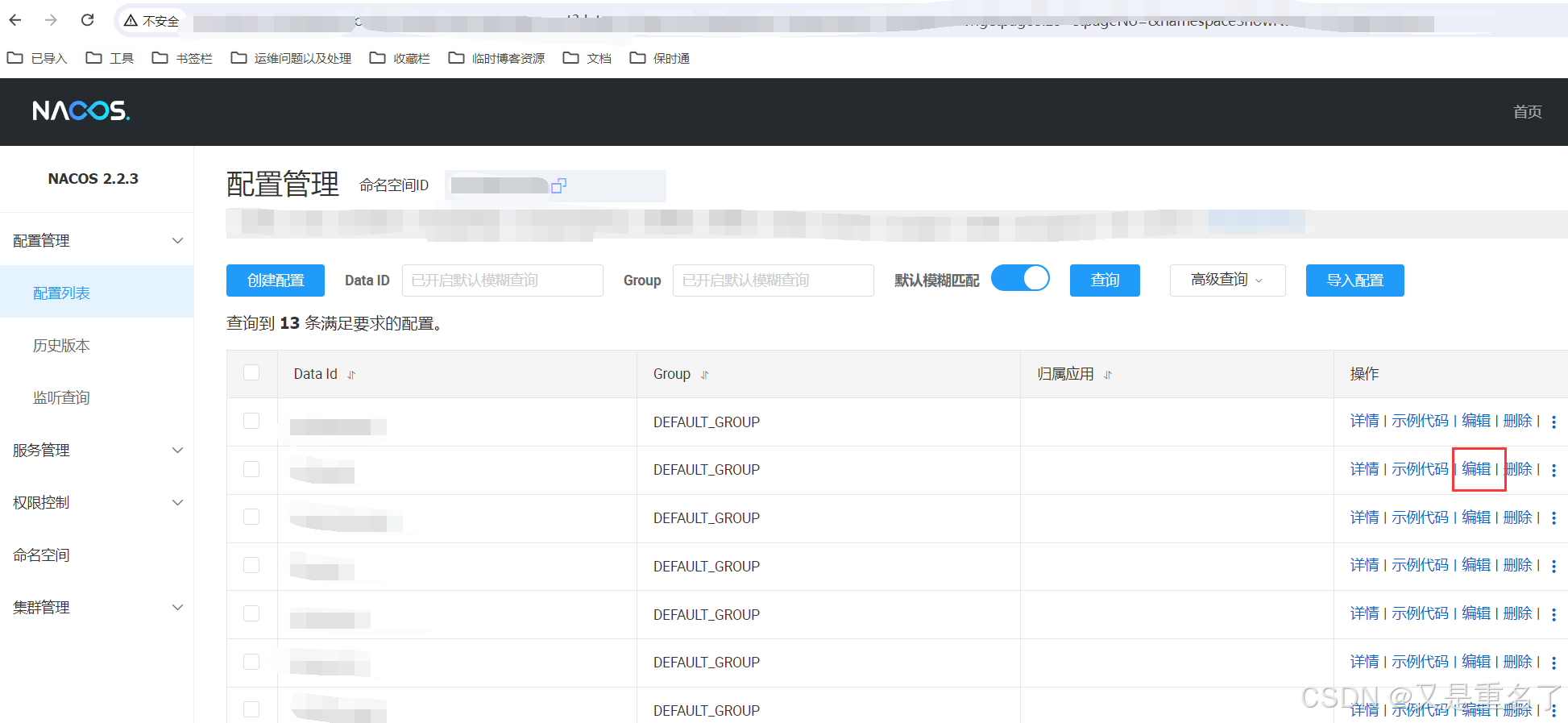Open the 临时博客资源 bookmark folder
Screen dimensions: 1568x723
pyautogui.click(x=496, y=58)
